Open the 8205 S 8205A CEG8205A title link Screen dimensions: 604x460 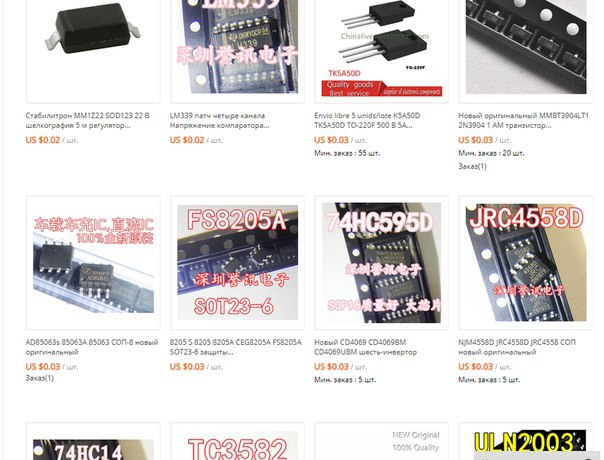click(236, 347)
